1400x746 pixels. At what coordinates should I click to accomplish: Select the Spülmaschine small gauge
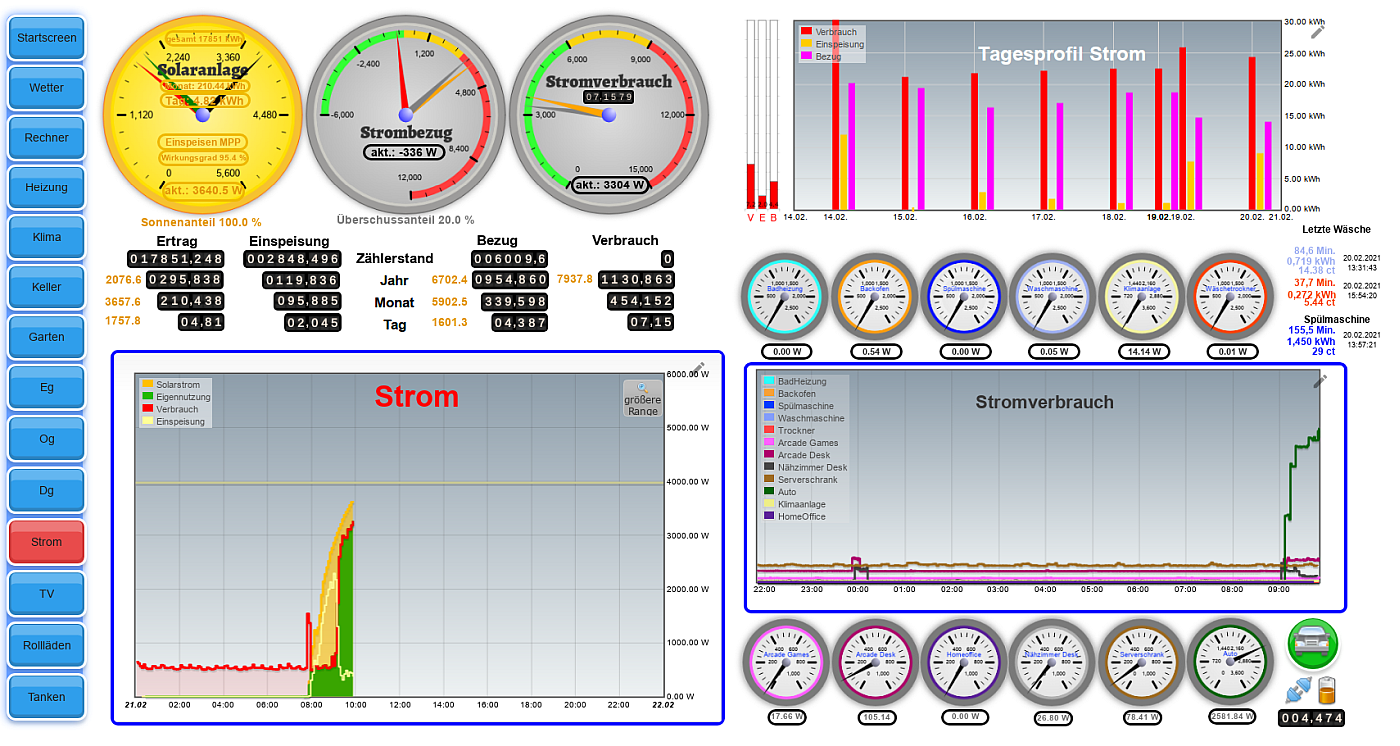(964, 296)
